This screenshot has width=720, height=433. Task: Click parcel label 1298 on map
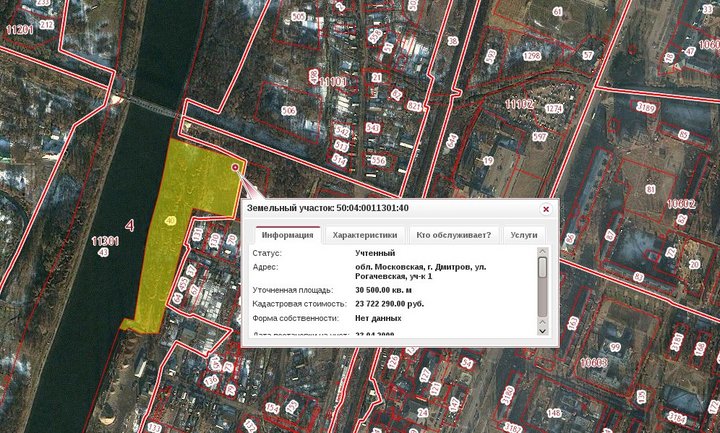pyautogui.click(x=531, y=56)
